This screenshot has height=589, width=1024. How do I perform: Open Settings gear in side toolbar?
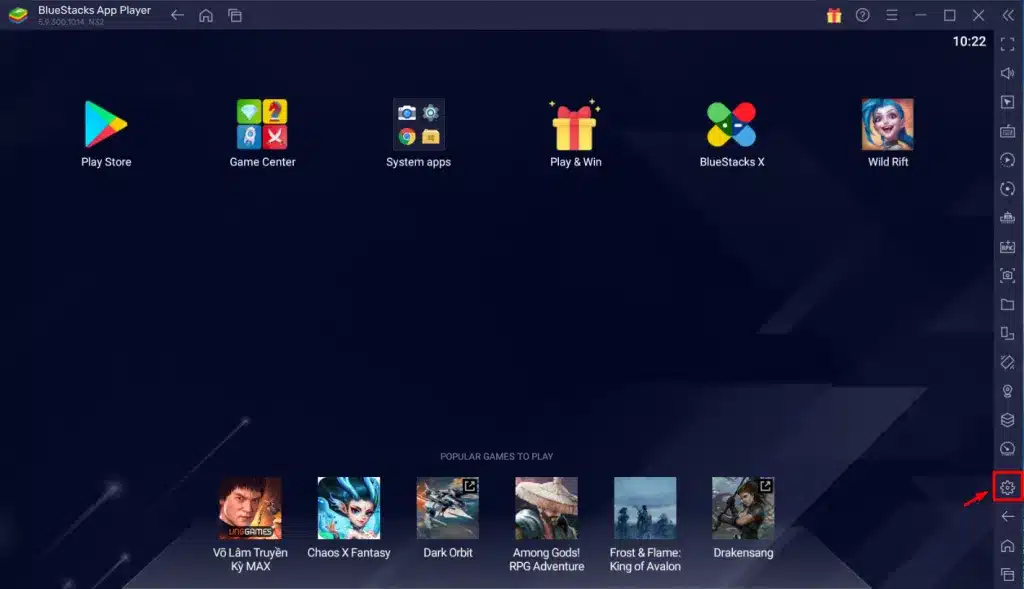tap(1008, 487)
